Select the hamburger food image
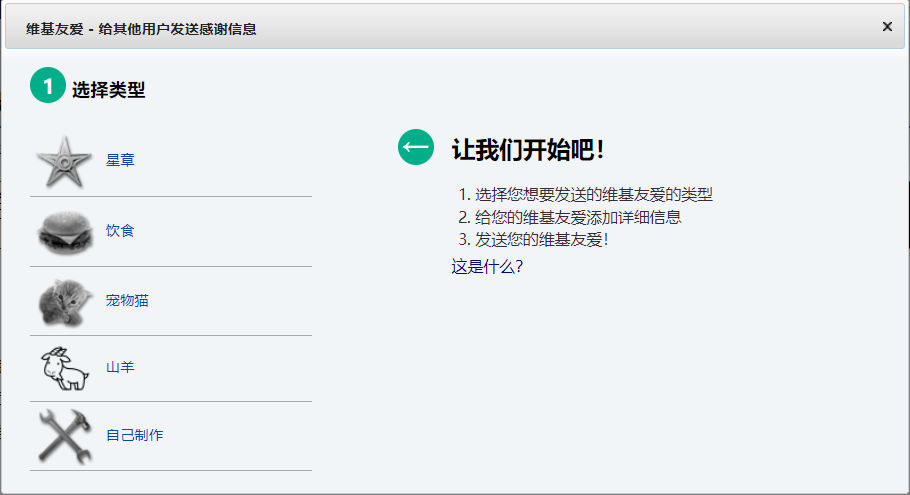 coord(66,231)
